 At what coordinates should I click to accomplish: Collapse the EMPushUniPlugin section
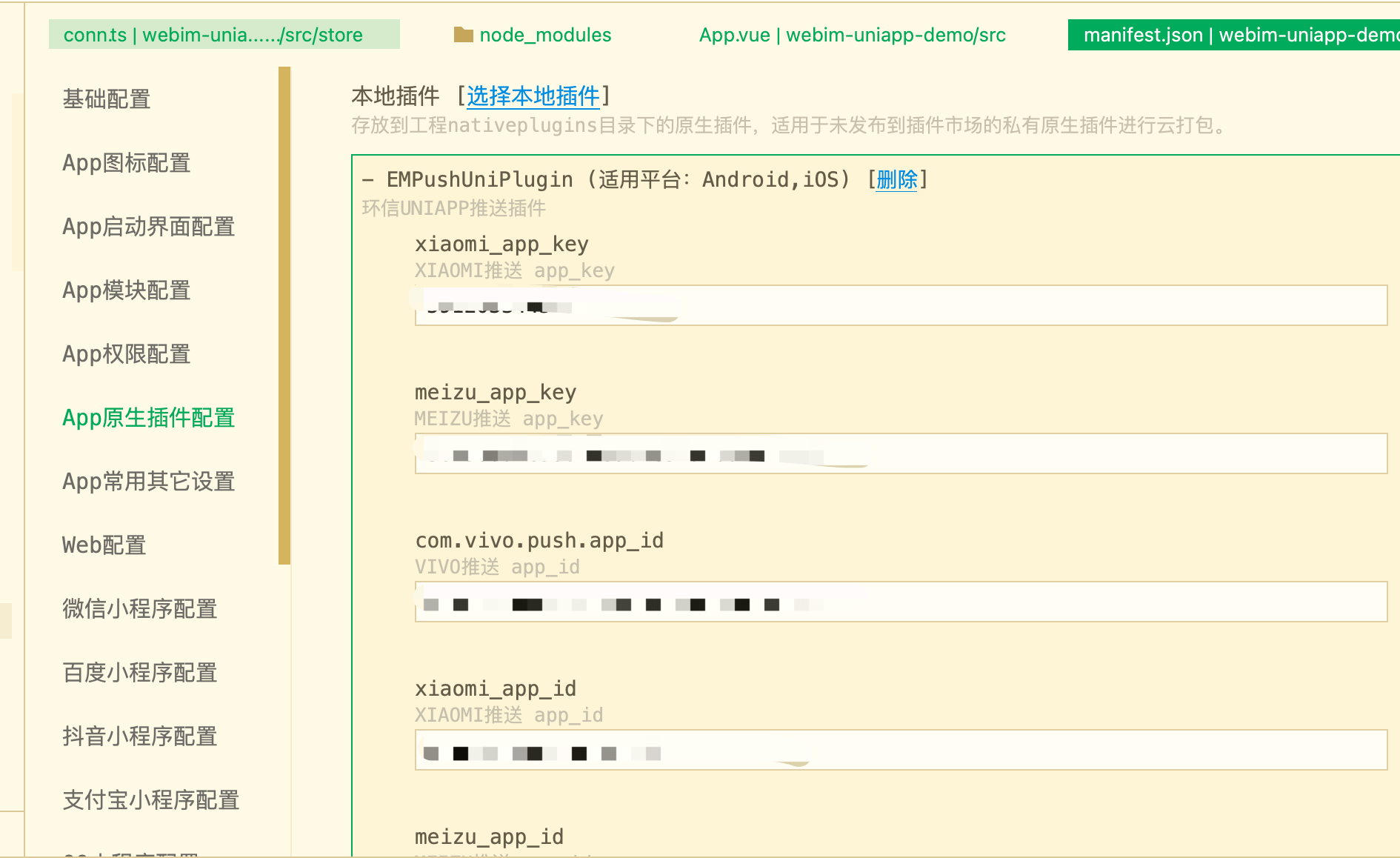[368, 180]
